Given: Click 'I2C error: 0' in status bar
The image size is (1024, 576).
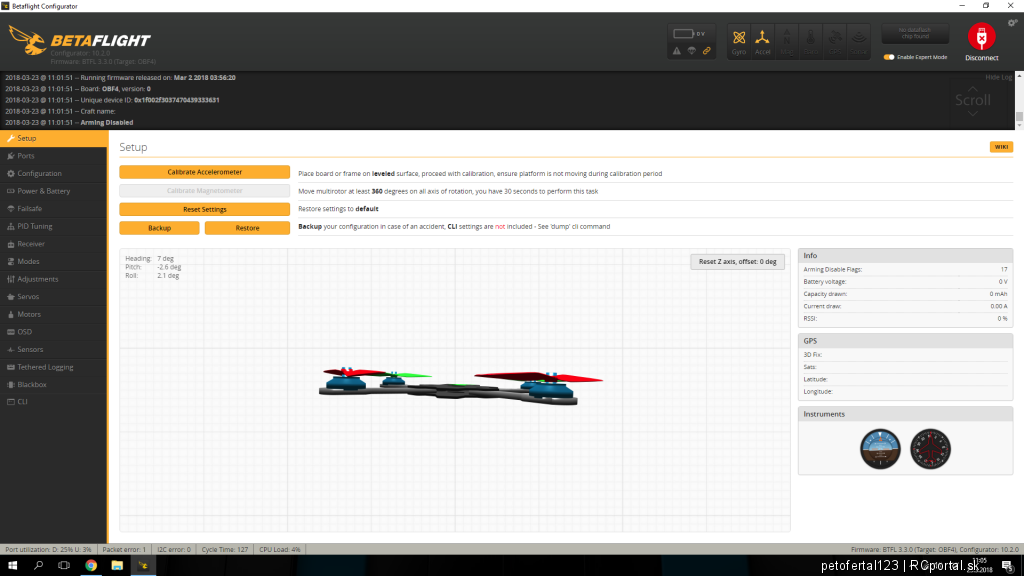Looking at the screenshot, I should (174, 550).
